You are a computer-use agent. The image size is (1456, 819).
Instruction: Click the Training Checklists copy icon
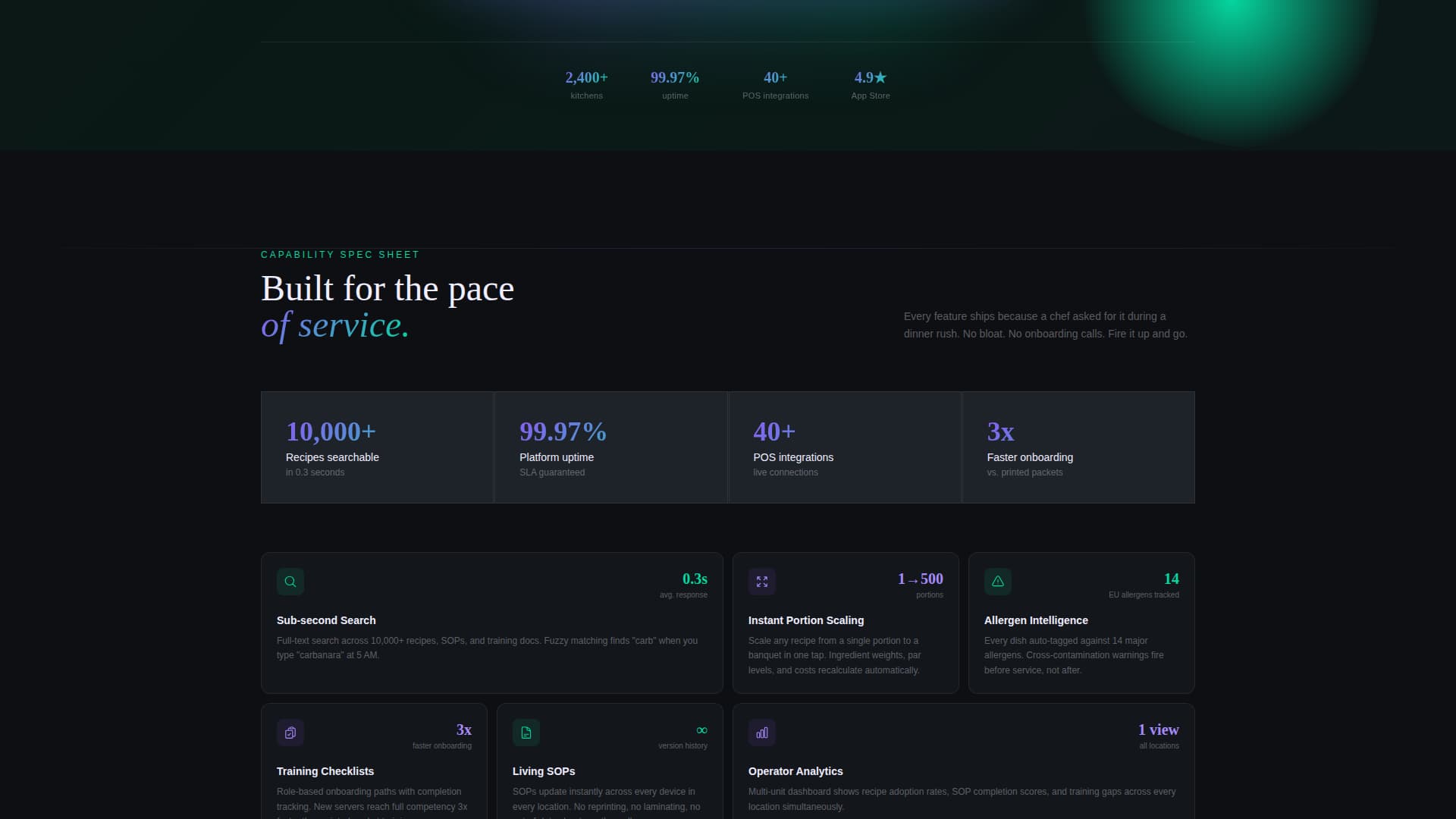290,733
